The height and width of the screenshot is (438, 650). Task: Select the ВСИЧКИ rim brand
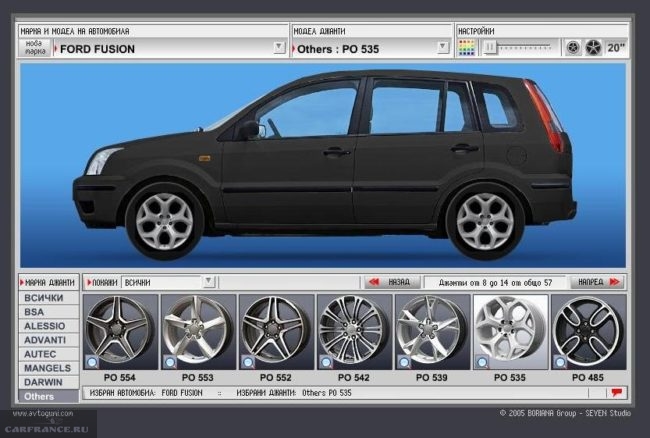[49, 298]
